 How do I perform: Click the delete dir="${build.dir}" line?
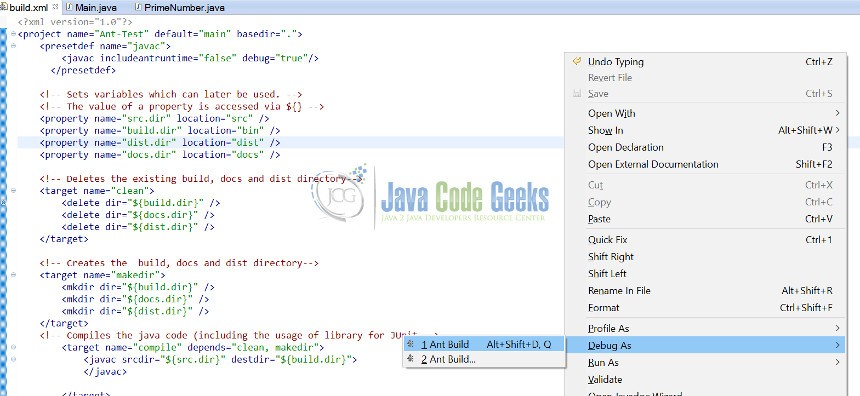click(141, 203)
